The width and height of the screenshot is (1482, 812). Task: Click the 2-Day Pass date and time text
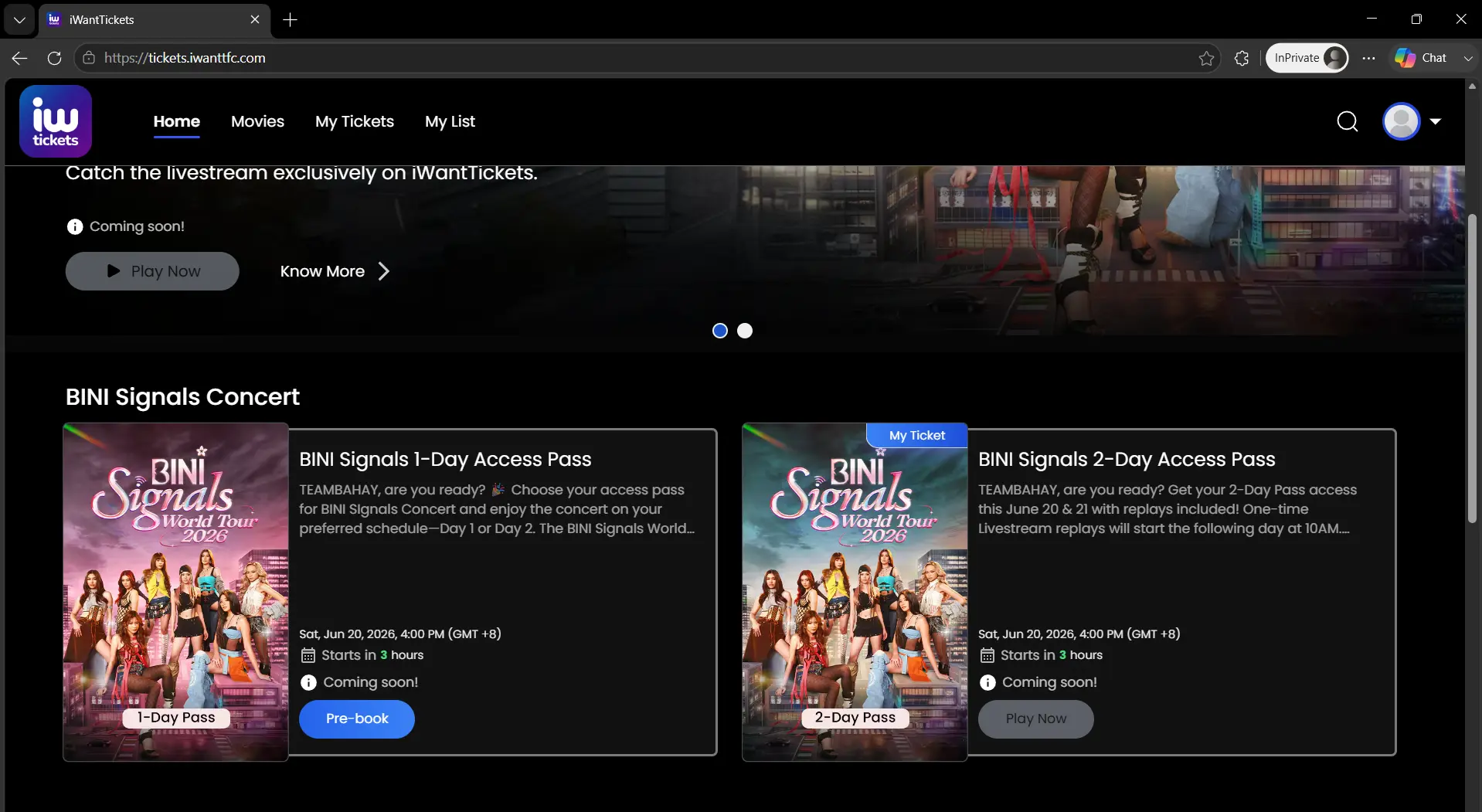tap(1079, 634)
